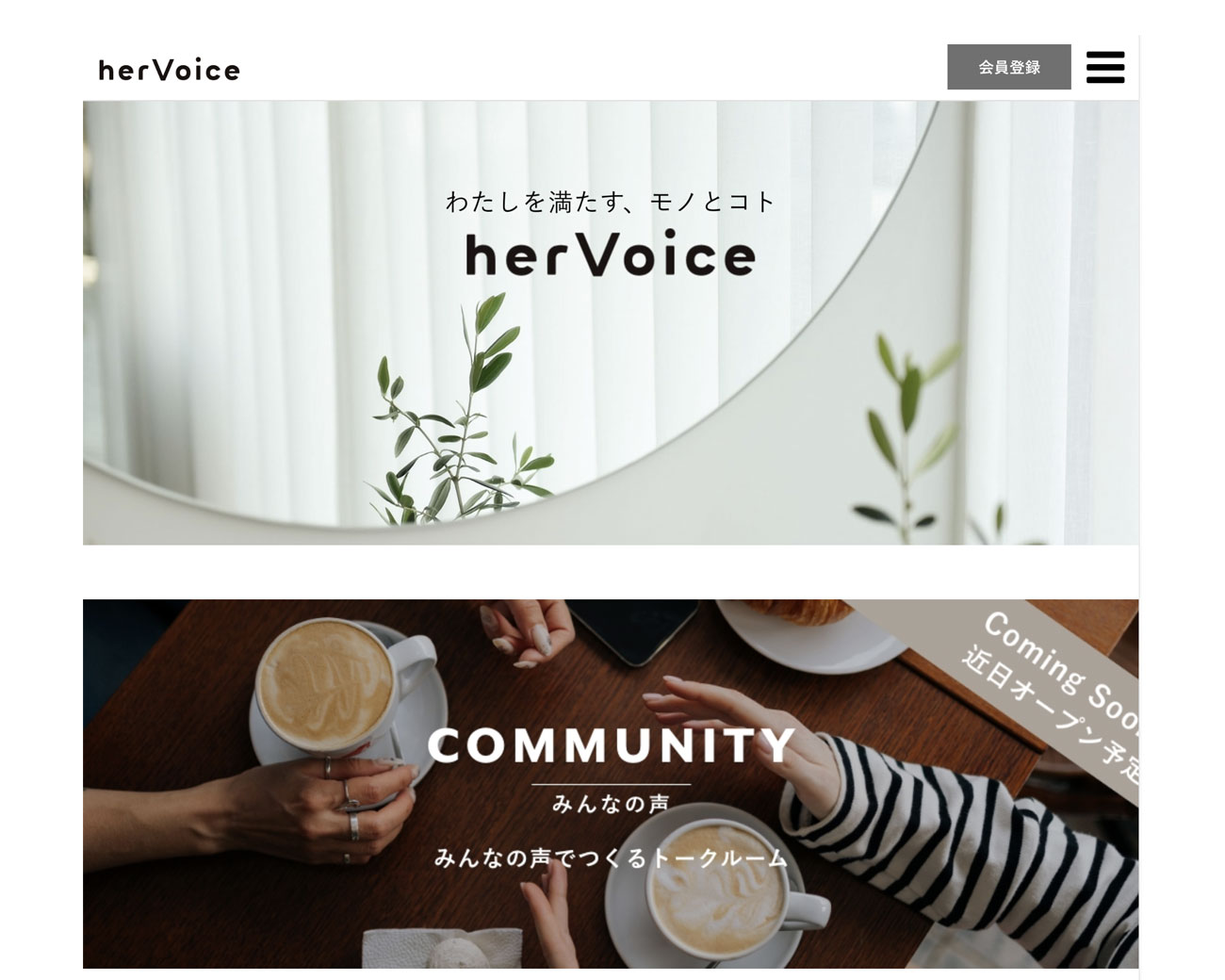Open the COMMUNITY banner
The height and width of the screenshot is (980, 1225).
[x=611, y=783]
